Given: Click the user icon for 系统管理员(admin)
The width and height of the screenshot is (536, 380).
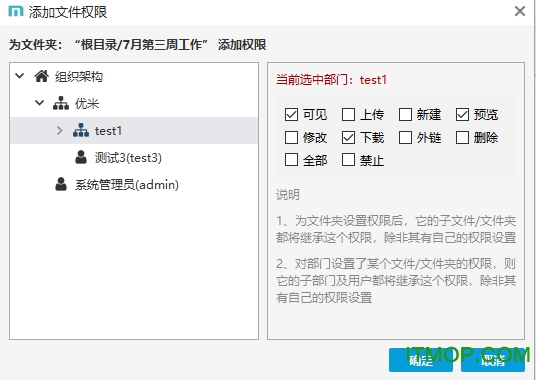Looking at the screenshot, I should click(x=61, y=184).
